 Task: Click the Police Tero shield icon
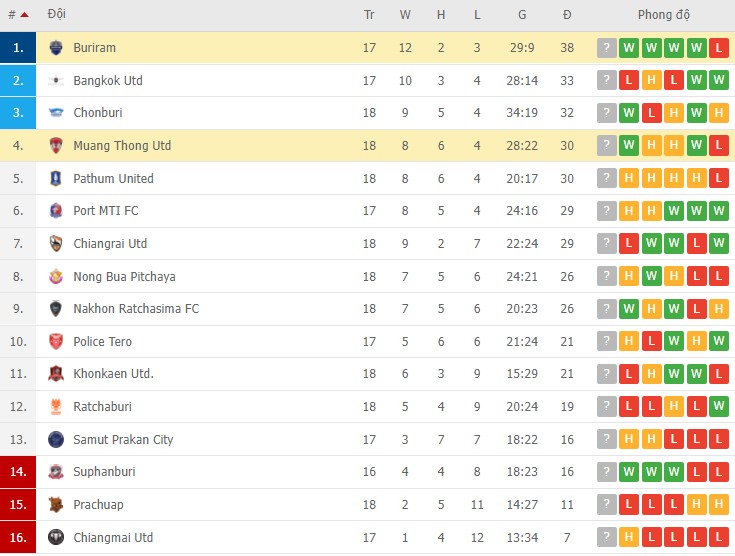(x=55, y=342)
